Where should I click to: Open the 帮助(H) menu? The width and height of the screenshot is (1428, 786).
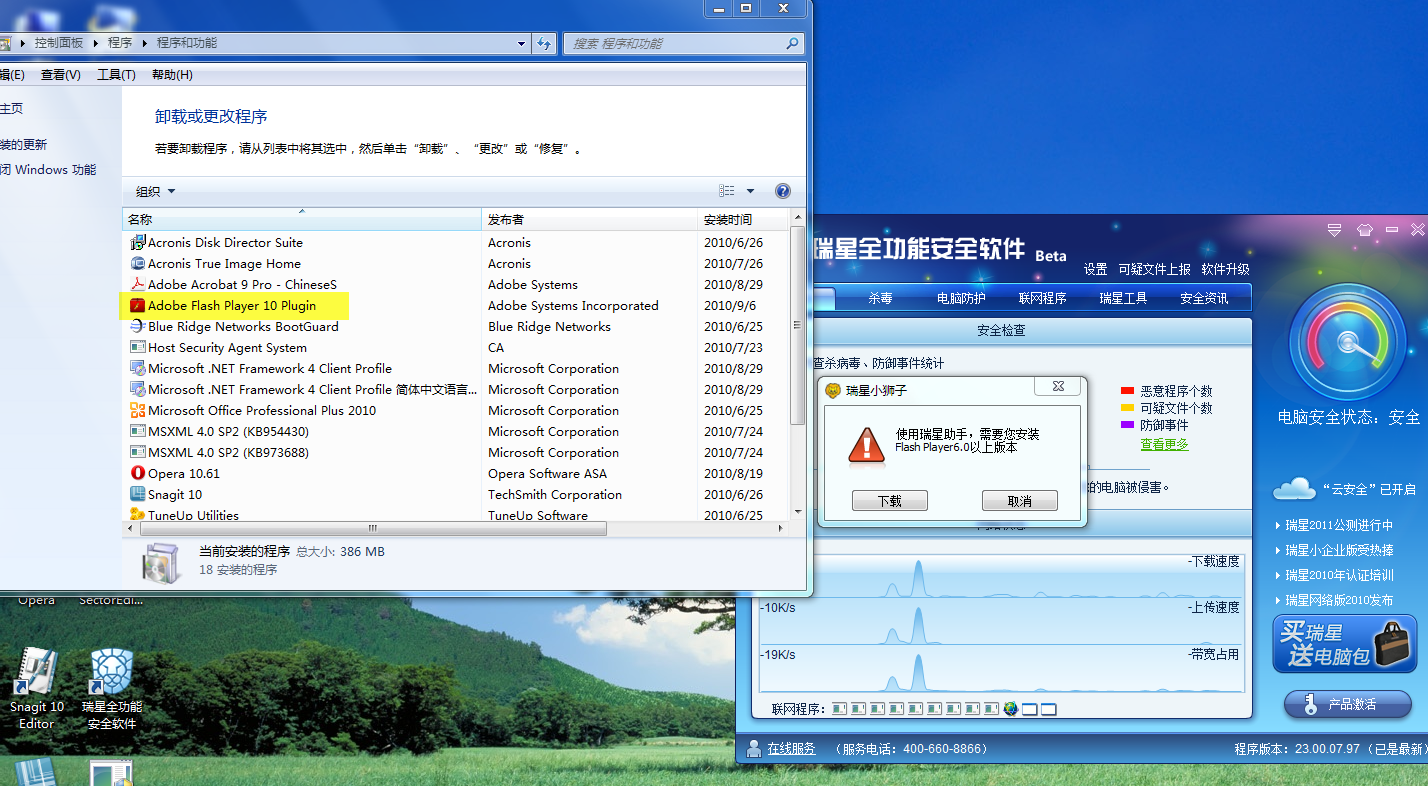point(172,75)
